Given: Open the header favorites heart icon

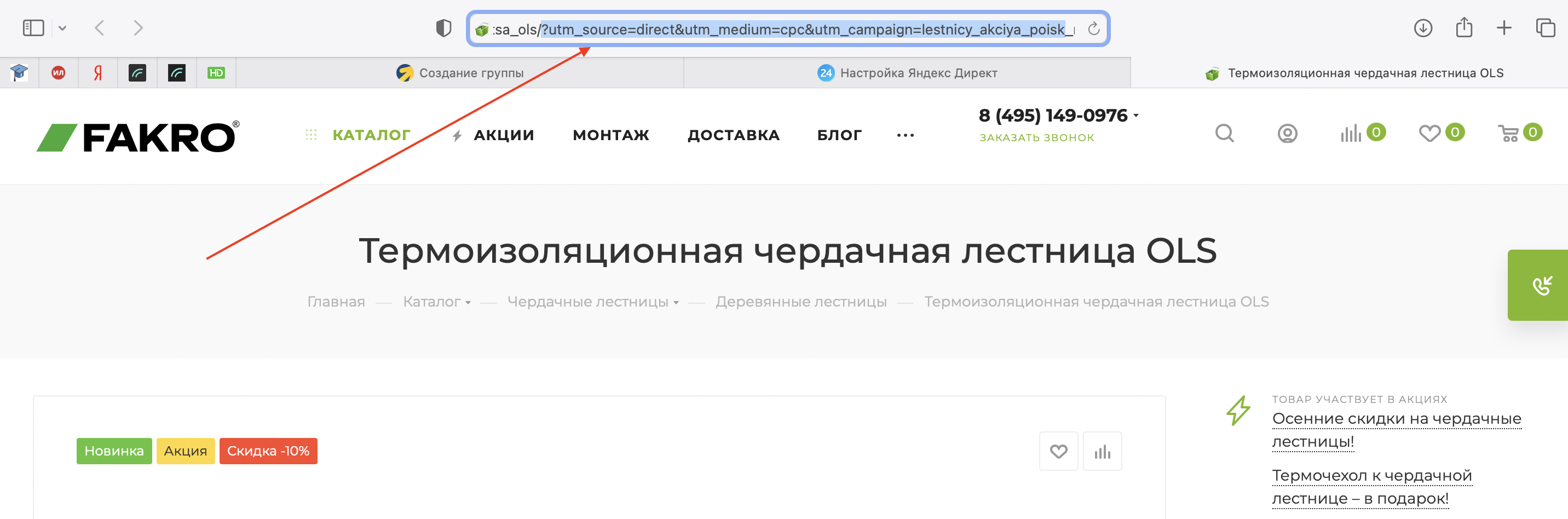Looking at the screenshot, I should point(1430,133).
